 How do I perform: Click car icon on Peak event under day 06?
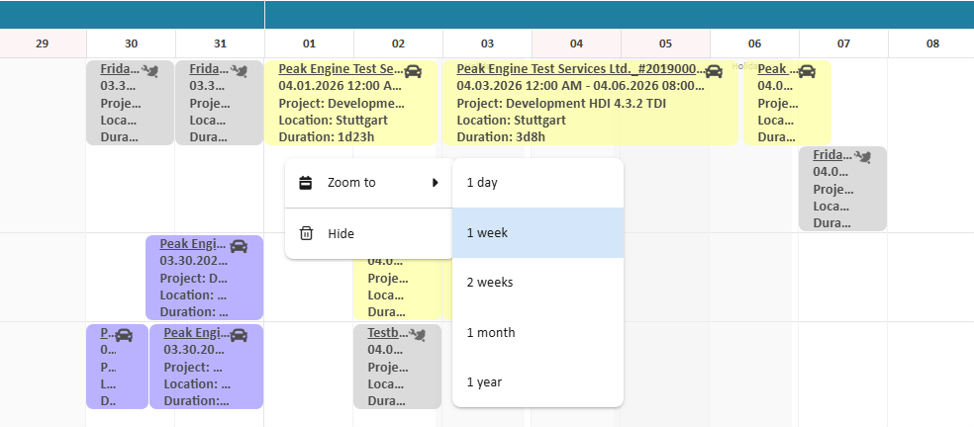(806, 71)
